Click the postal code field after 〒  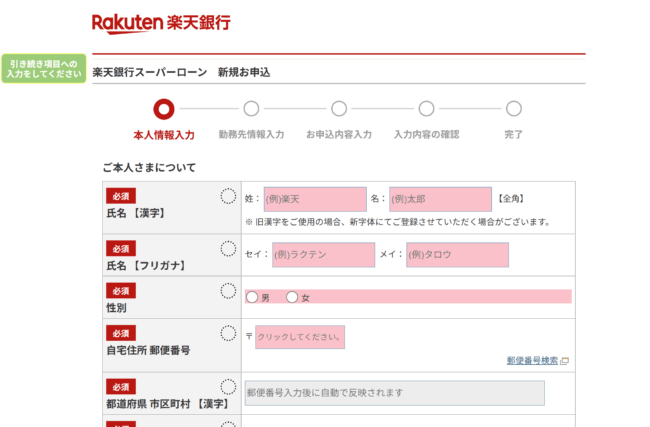(x=300, y=337)
